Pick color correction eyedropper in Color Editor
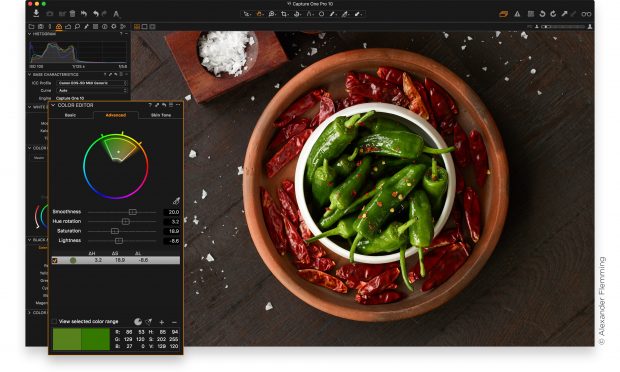 pyautogui.click(x=176, y=201)
